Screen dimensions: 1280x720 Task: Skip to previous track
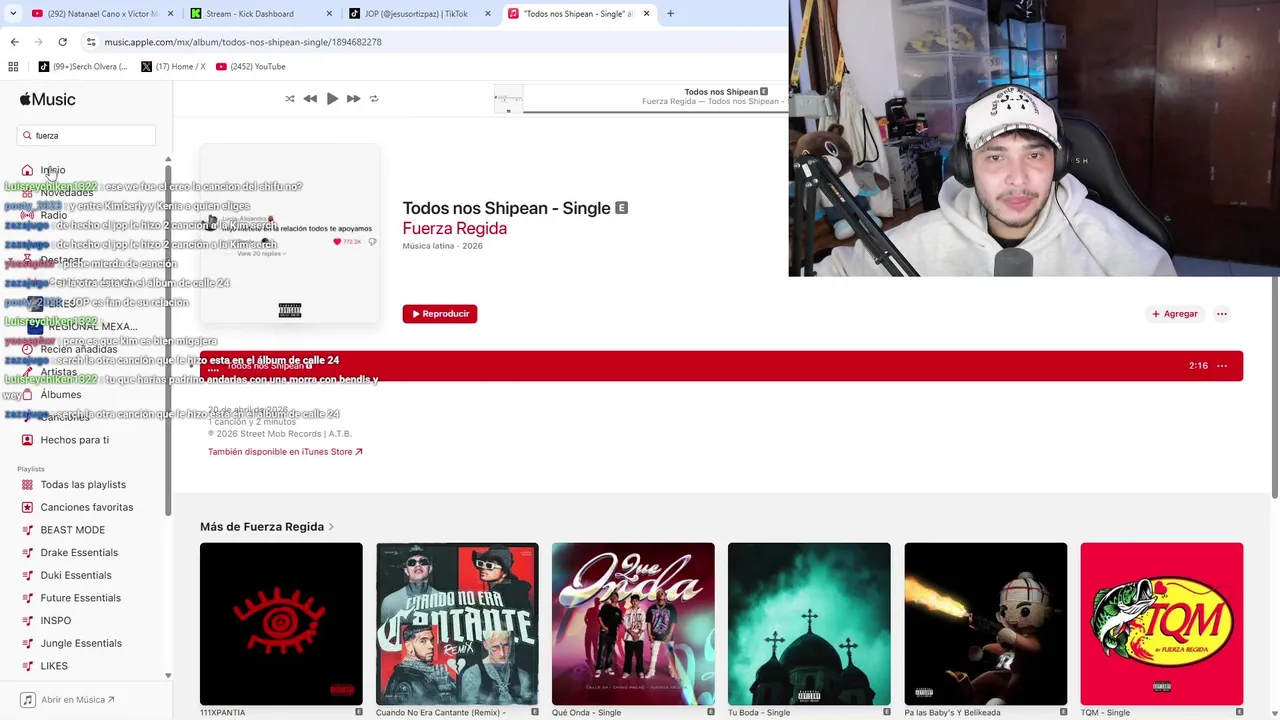pos(310,99)
